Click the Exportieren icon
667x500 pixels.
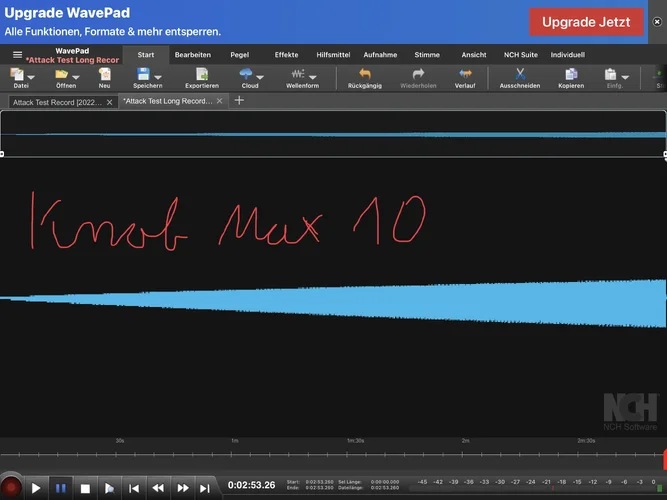click(x=201, y=75)
